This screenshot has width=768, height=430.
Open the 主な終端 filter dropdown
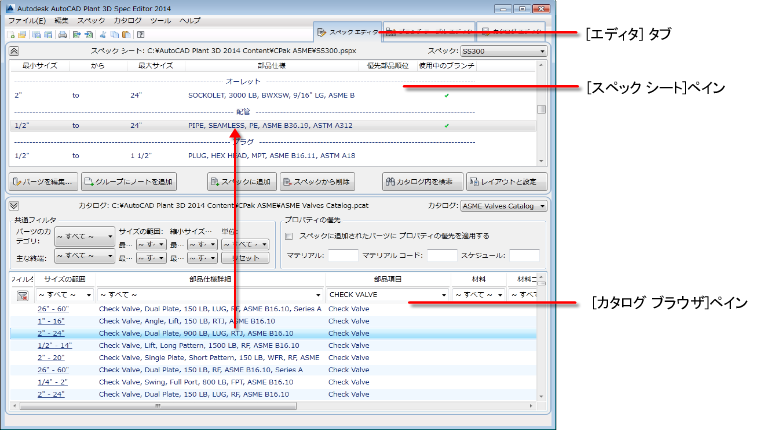pyautogui.click(x=84, y=256)
